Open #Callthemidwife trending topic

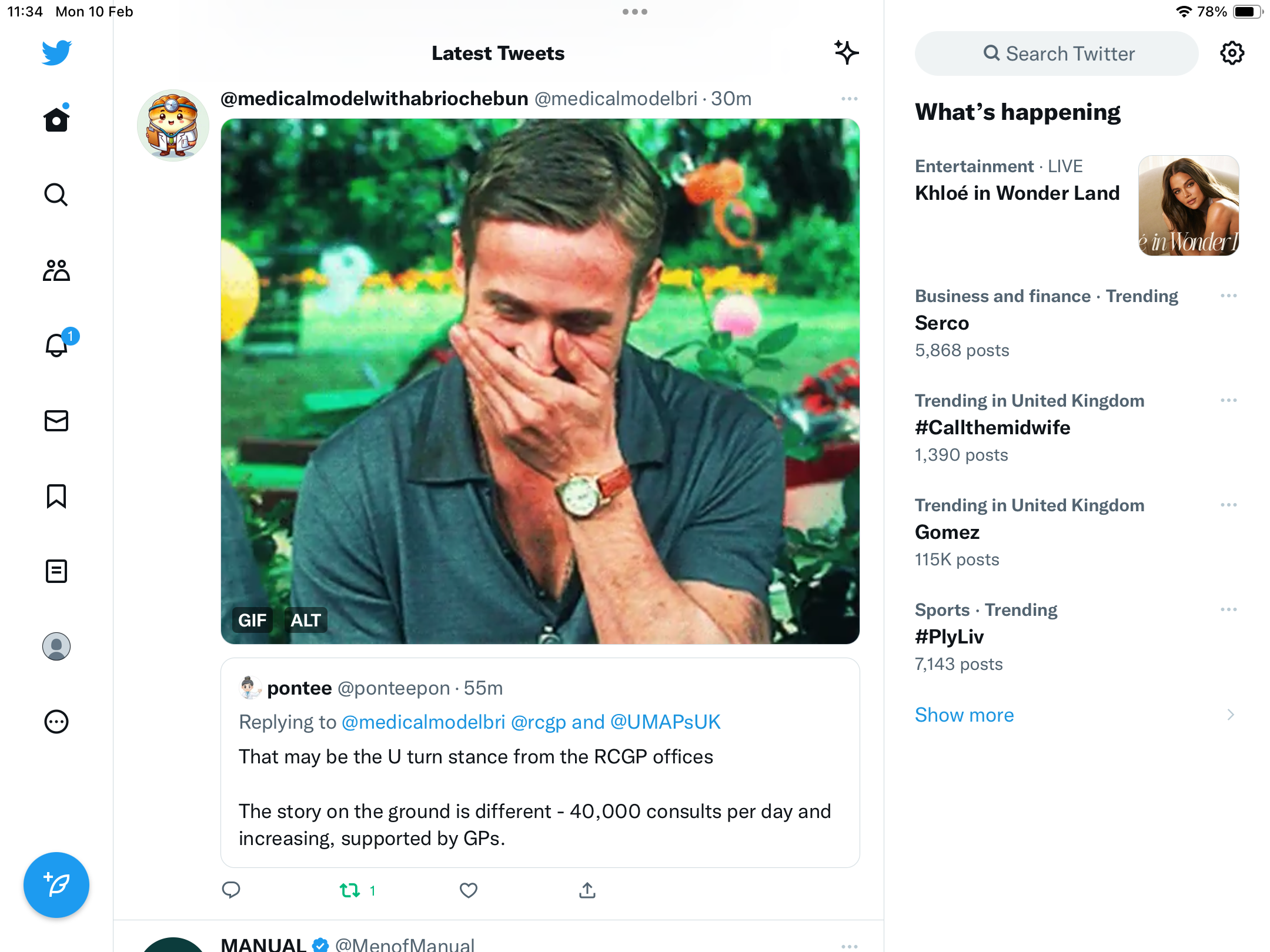(x=992, y=427)
